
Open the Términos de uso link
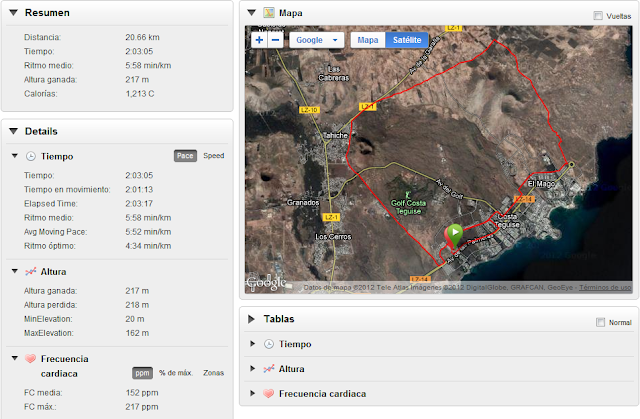[x=605, y=288]
